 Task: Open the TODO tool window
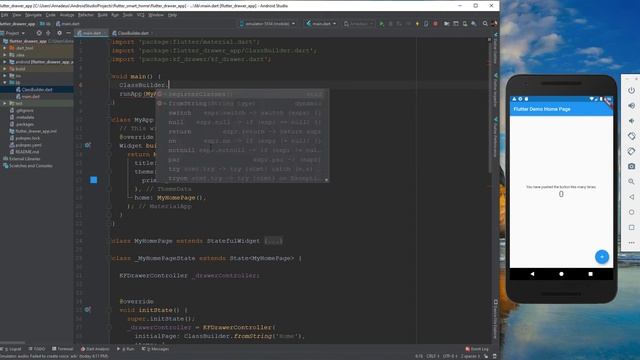click(x=37, y=349)
